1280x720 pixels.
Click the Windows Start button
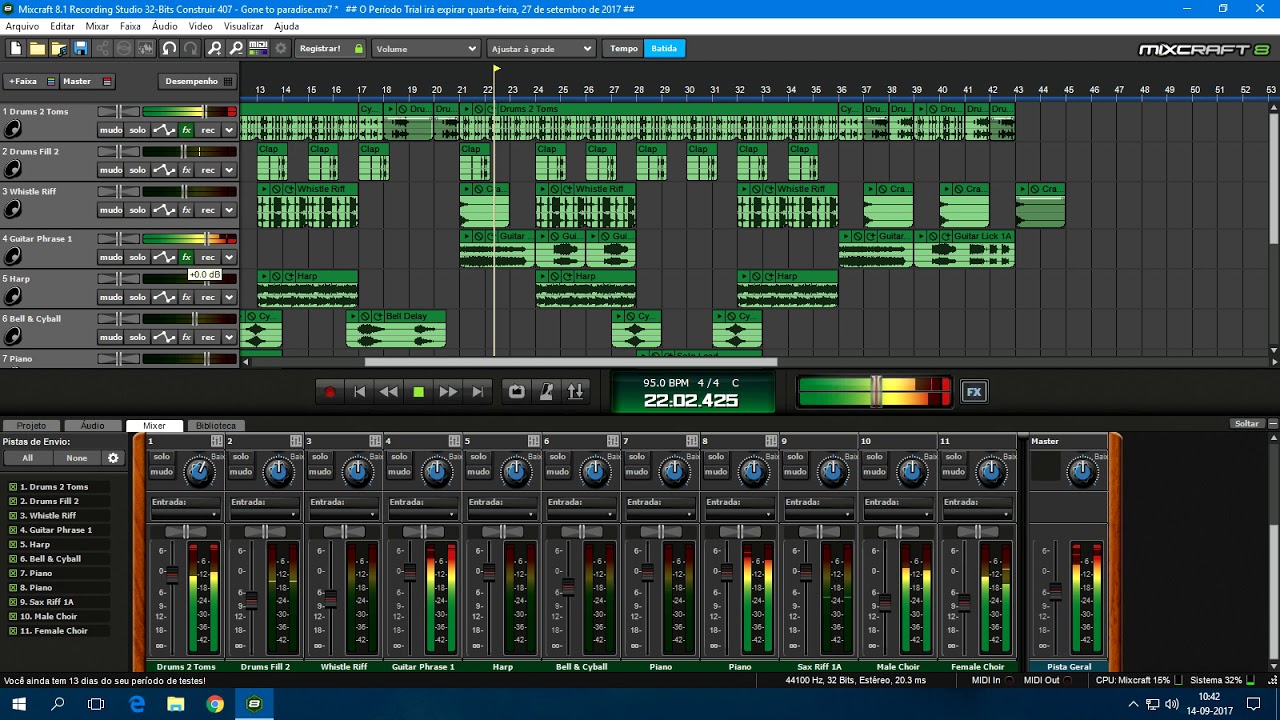pos(19,704)
